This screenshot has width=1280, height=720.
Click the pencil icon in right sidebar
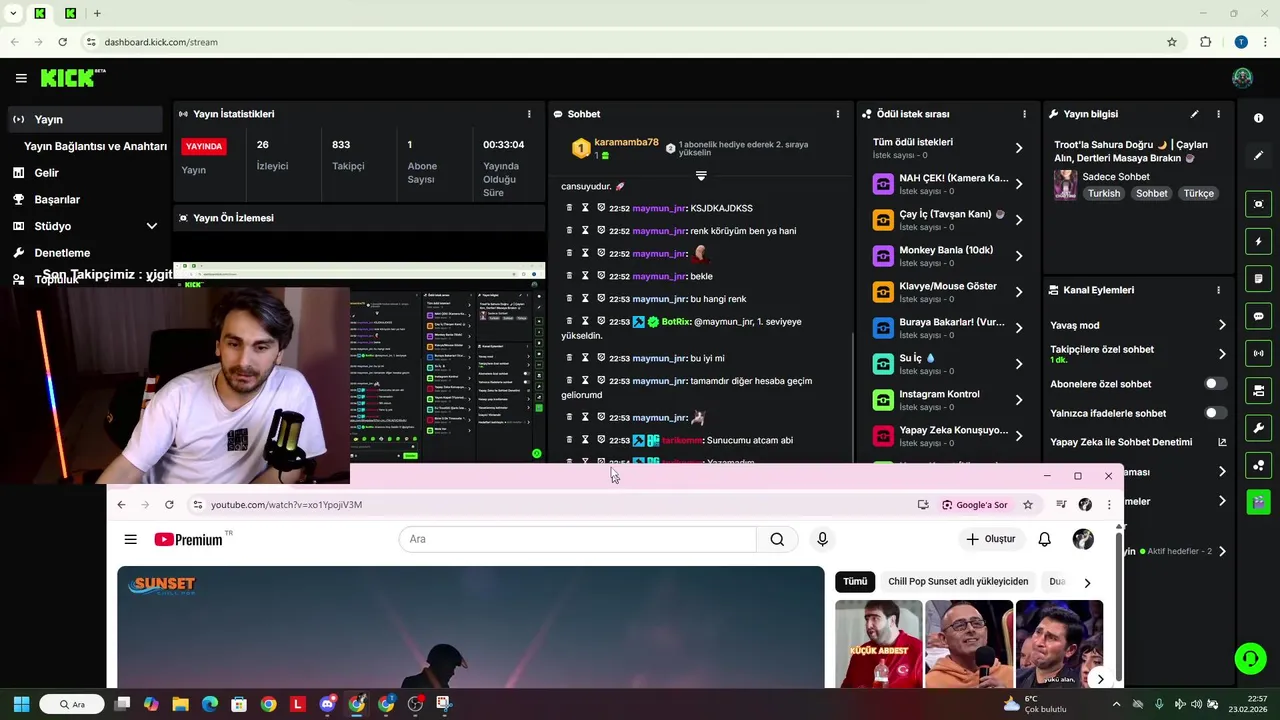1258,156
